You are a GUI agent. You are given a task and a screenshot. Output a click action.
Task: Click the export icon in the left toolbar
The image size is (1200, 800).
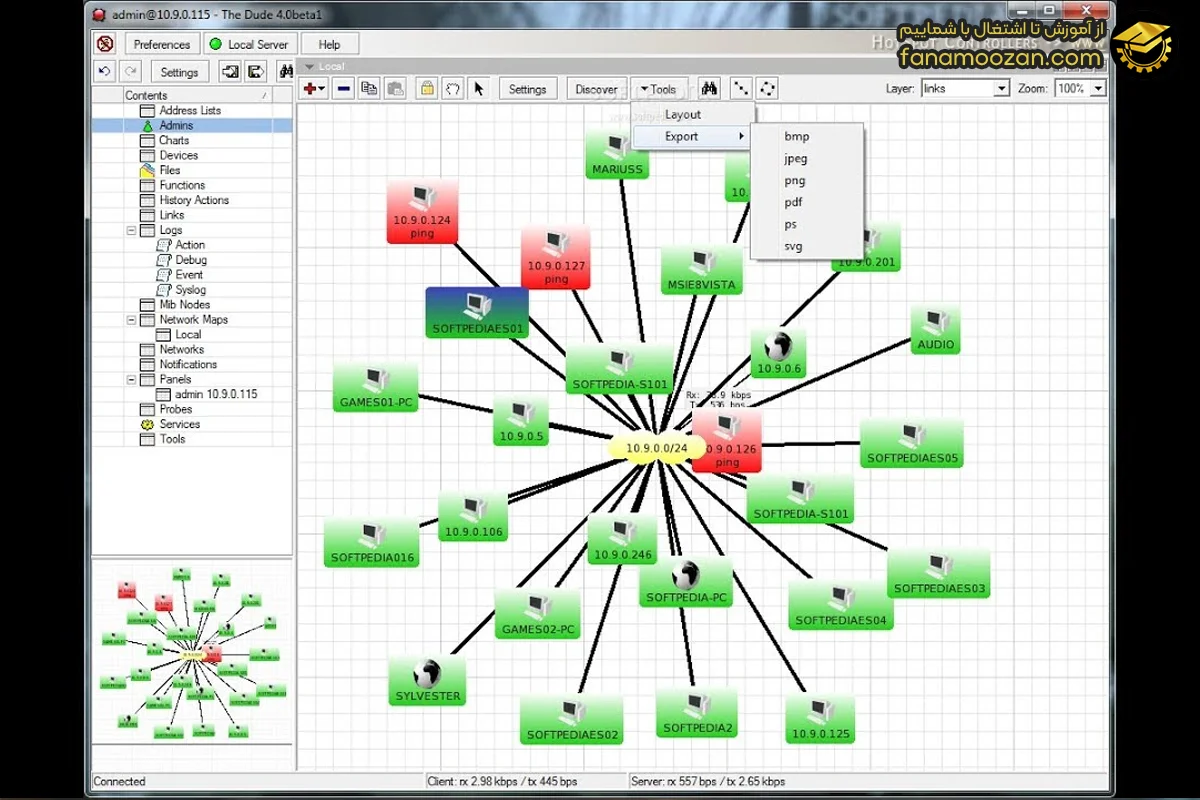256,71
